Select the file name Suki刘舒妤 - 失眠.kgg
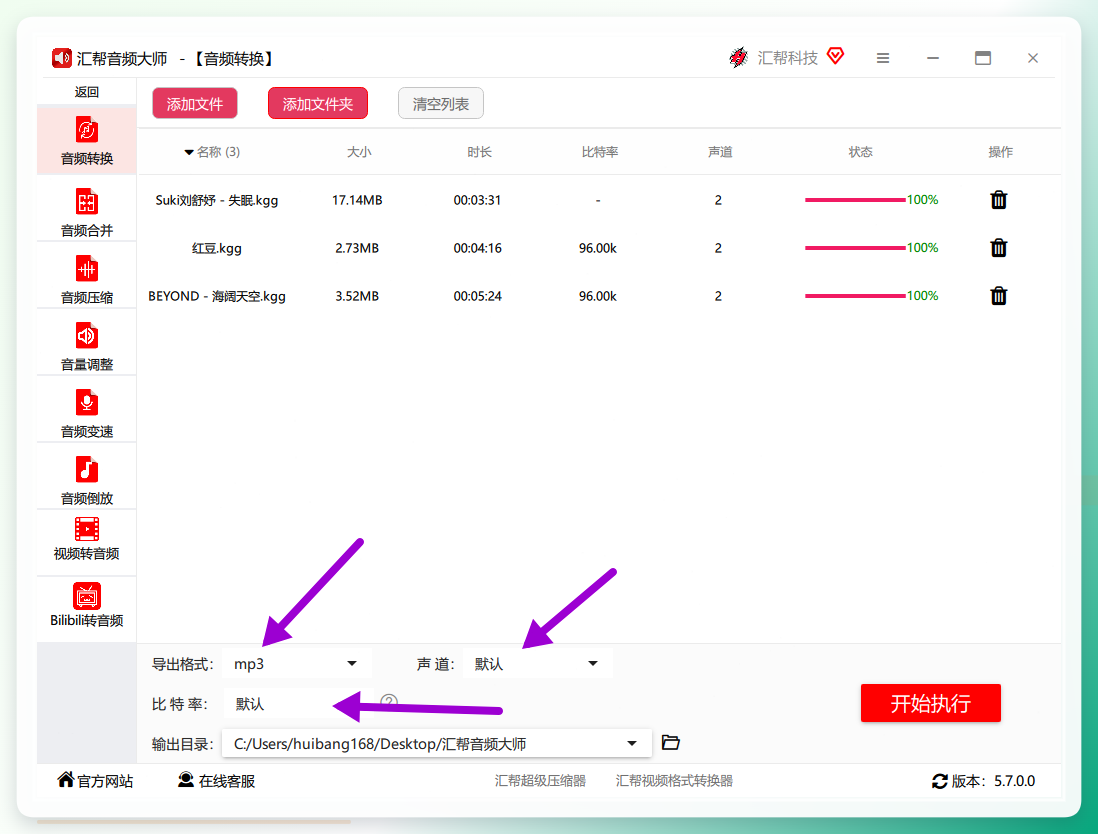 (x=217, y=200)
